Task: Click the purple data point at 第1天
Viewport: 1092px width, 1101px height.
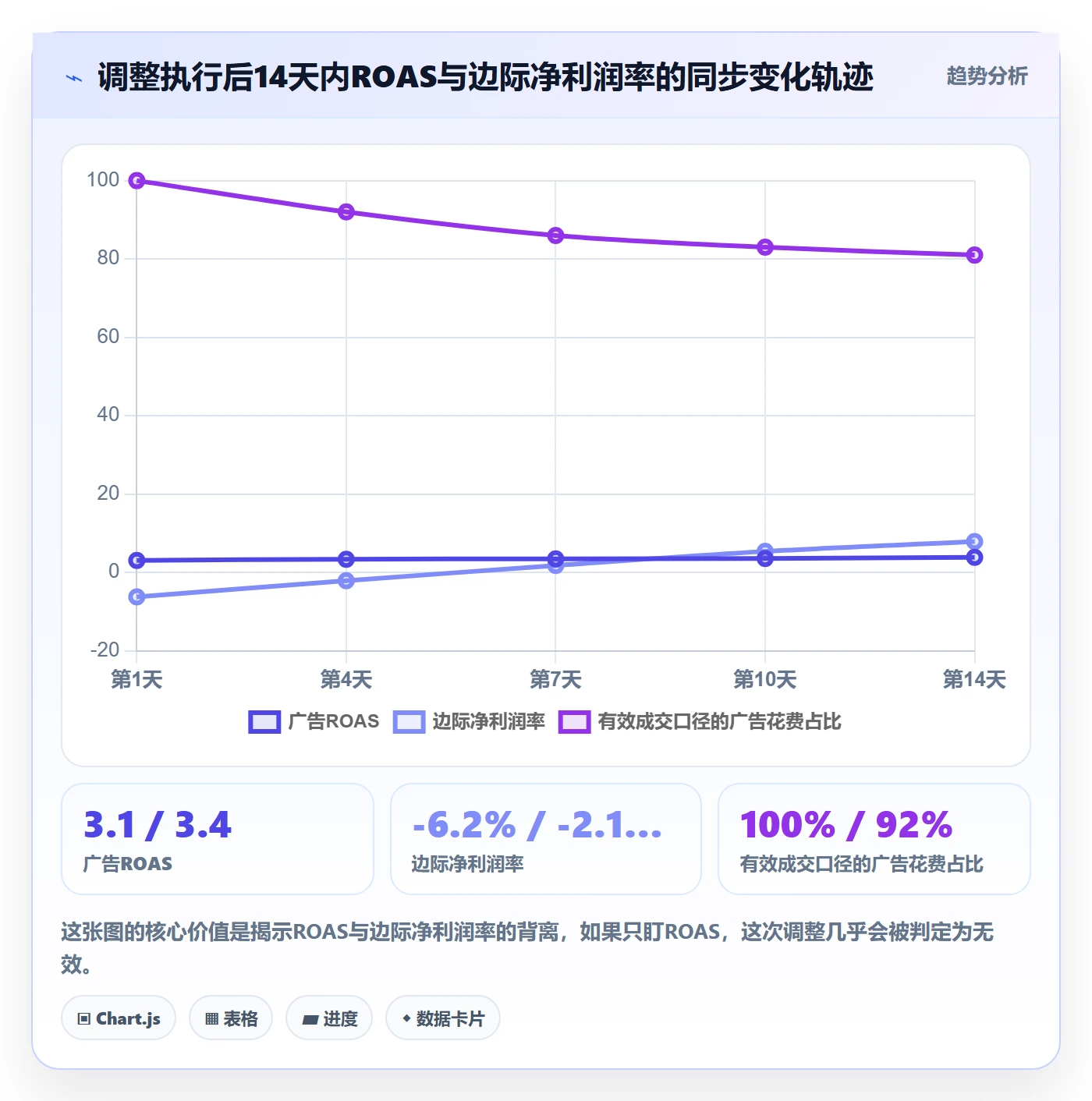Action: 136,181
